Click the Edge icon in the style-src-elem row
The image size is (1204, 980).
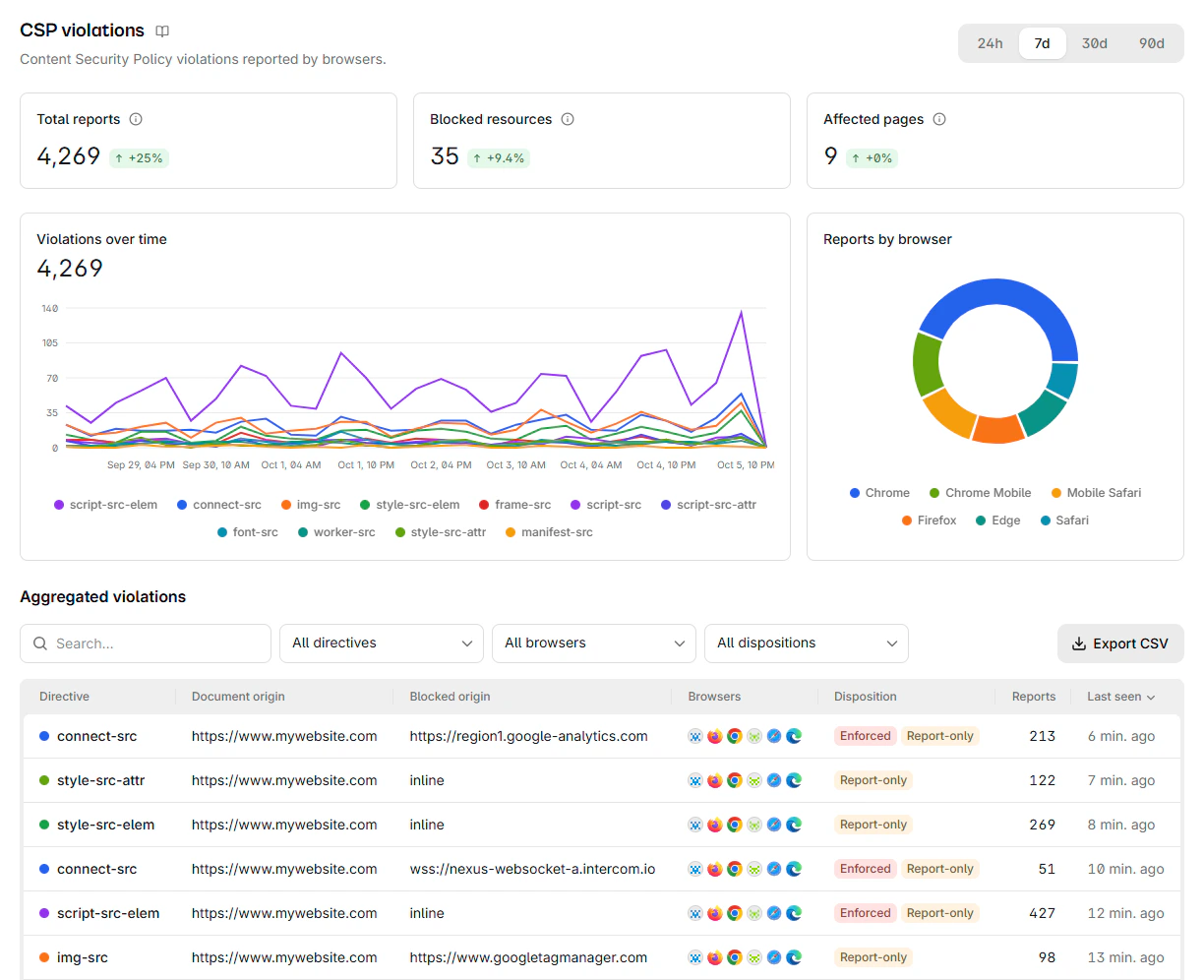tap(794, 825)
